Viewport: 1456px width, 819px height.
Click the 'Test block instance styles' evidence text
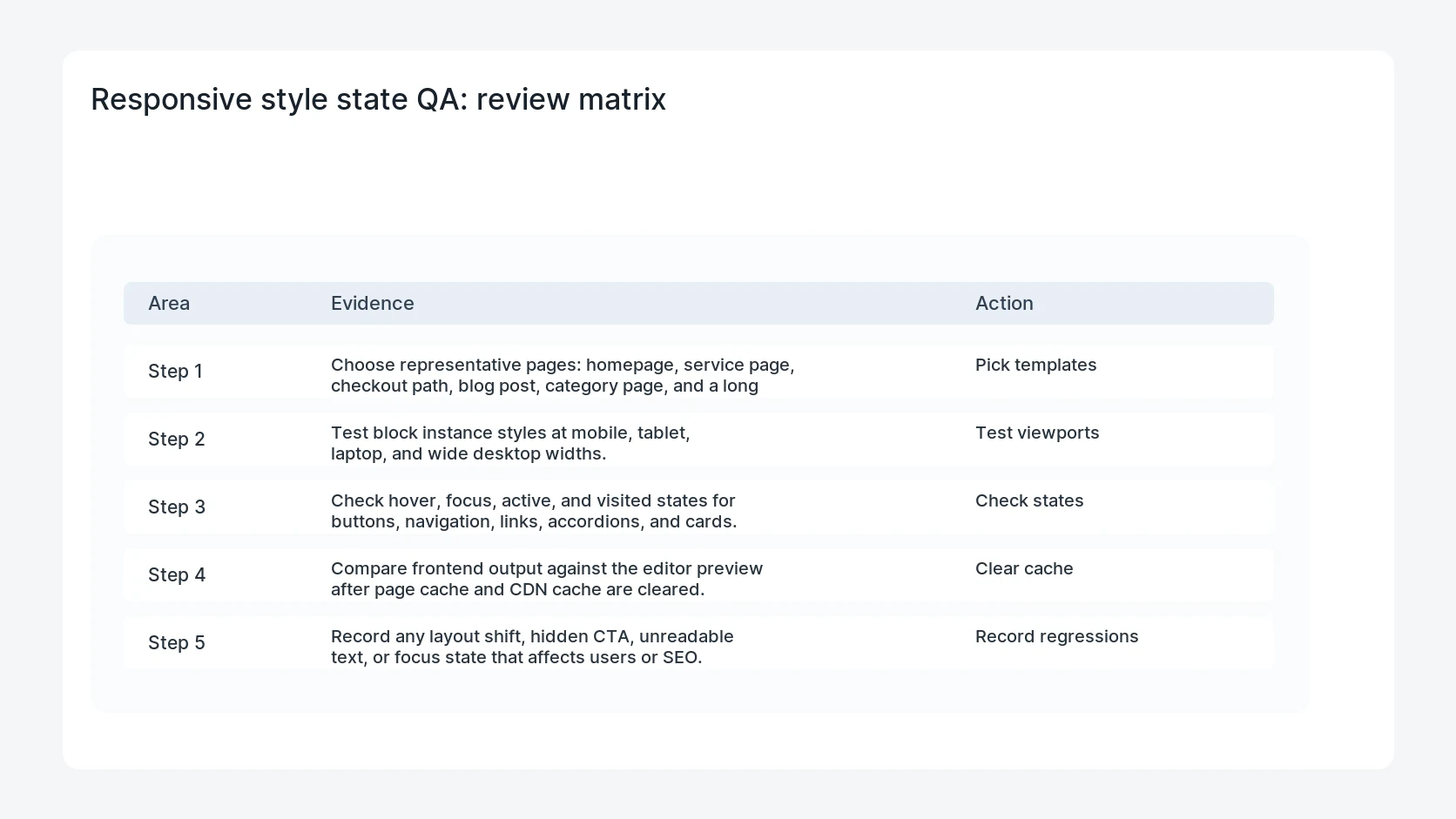[x=510, y=443]
